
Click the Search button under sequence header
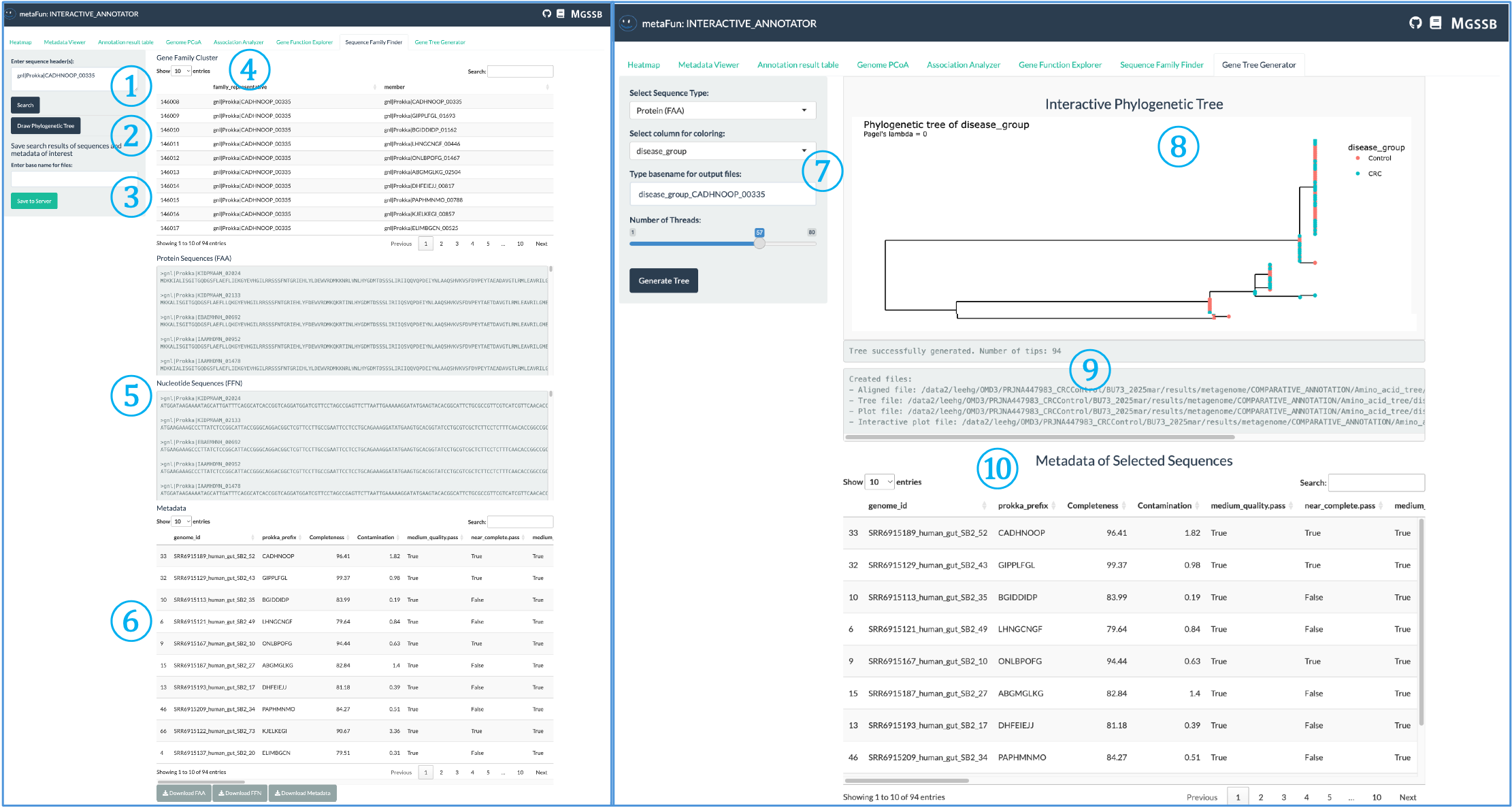click(25, 105)
